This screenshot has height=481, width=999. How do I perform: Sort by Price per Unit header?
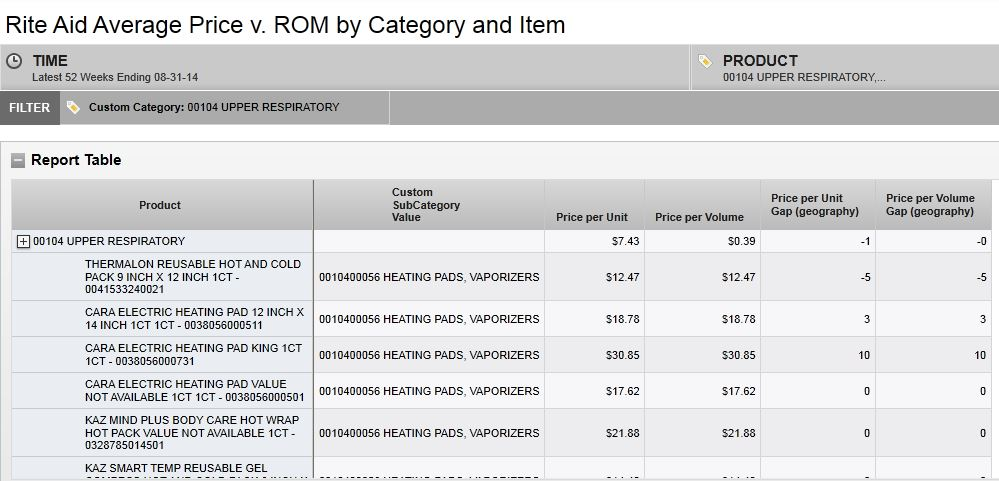(x=592, y=217)
